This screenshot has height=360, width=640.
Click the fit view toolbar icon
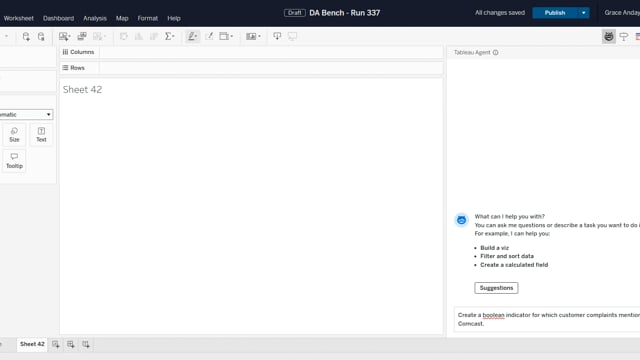point(224,36)
